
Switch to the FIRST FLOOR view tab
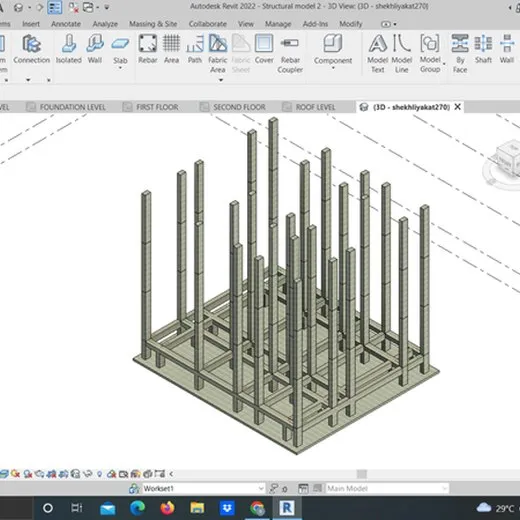coord(151,107)
